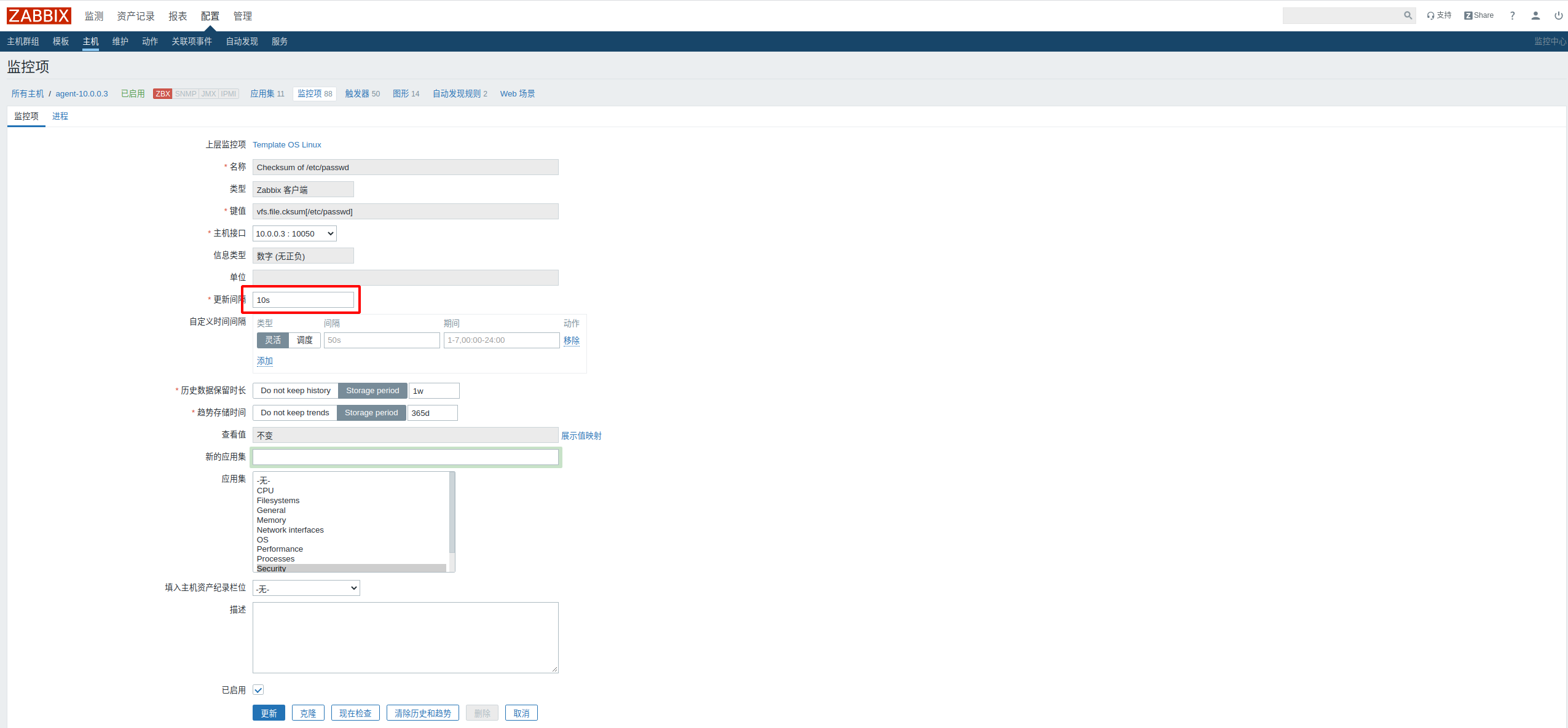Click the update interval 10s field
The height and width of the screenshot is (728, 1568).
pyautogui.click(x=303, y=300)
